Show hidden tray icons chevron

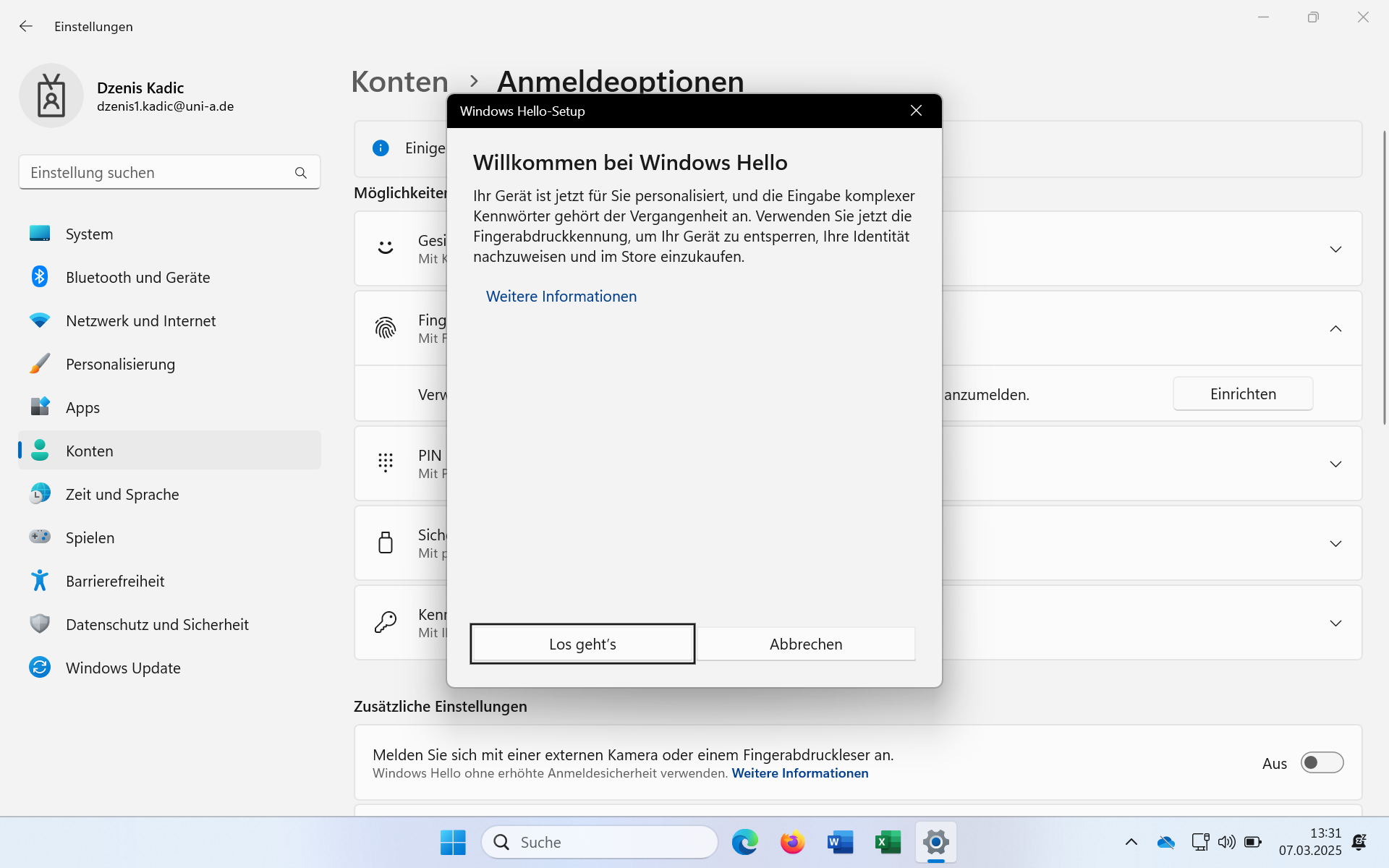[1131, 842]
